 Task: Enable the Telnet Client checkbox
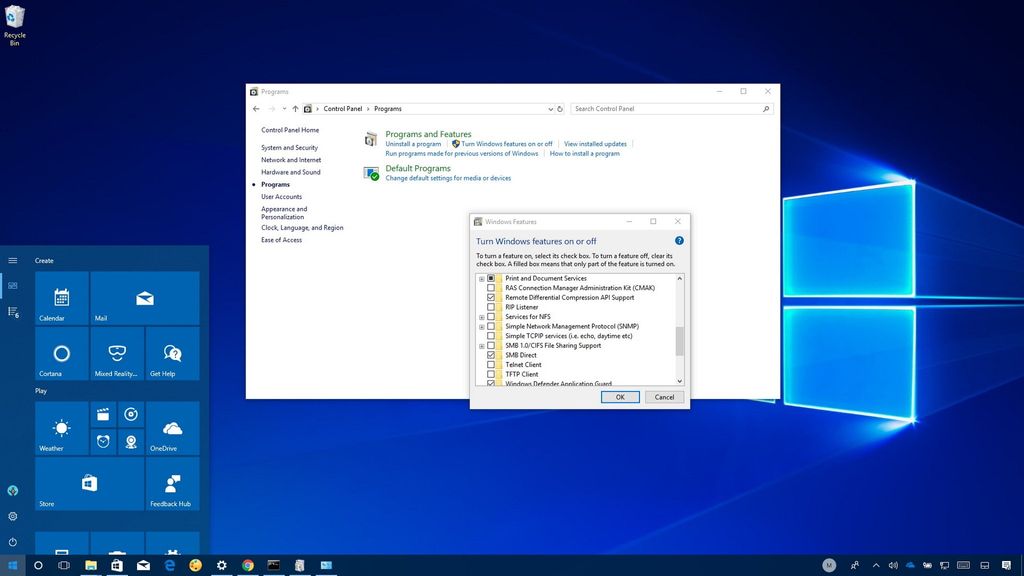click(491, 364)
